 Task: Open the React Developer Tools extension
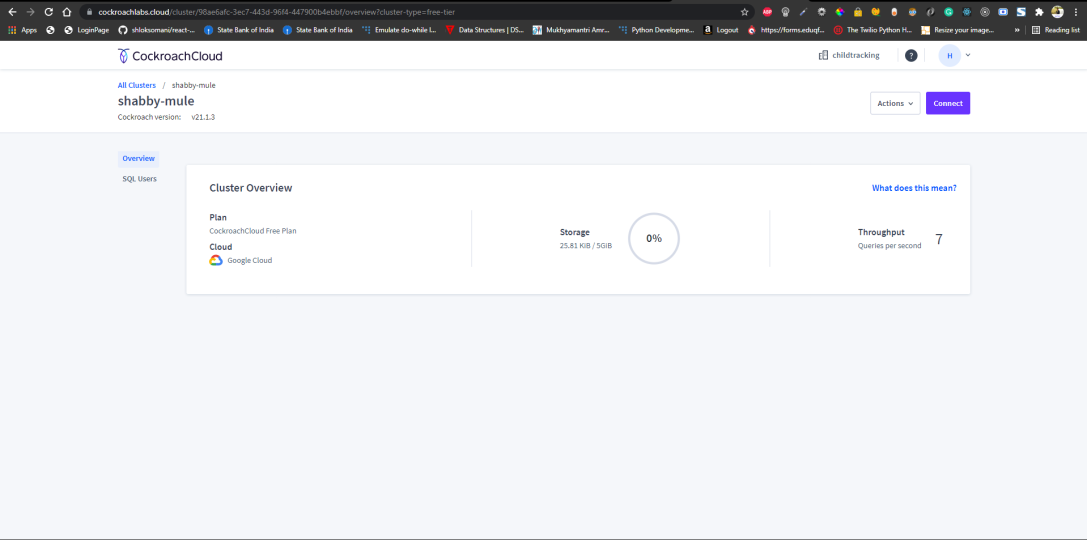tap(966, 12)
